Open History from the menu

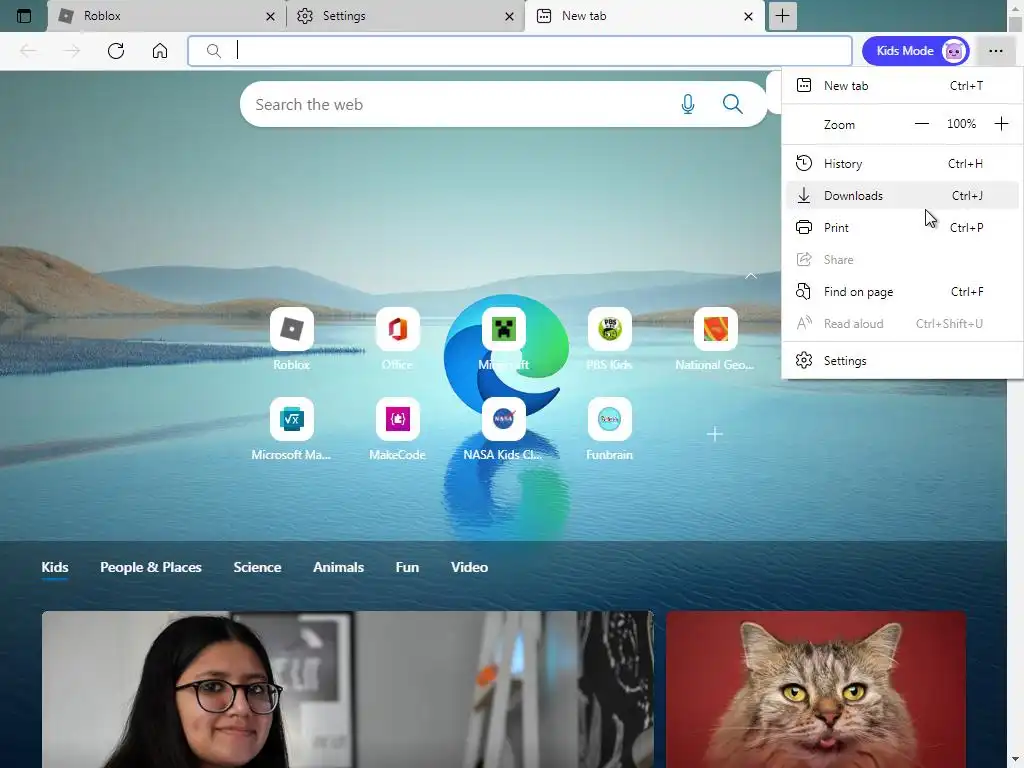coord(902,163)
